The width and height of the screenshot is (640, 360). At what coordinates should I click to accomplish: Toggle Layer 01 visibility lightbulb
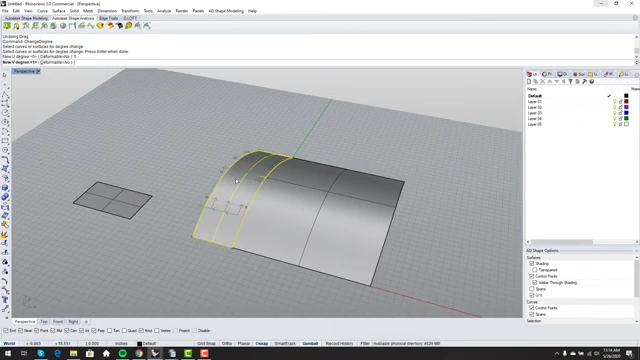614,102
